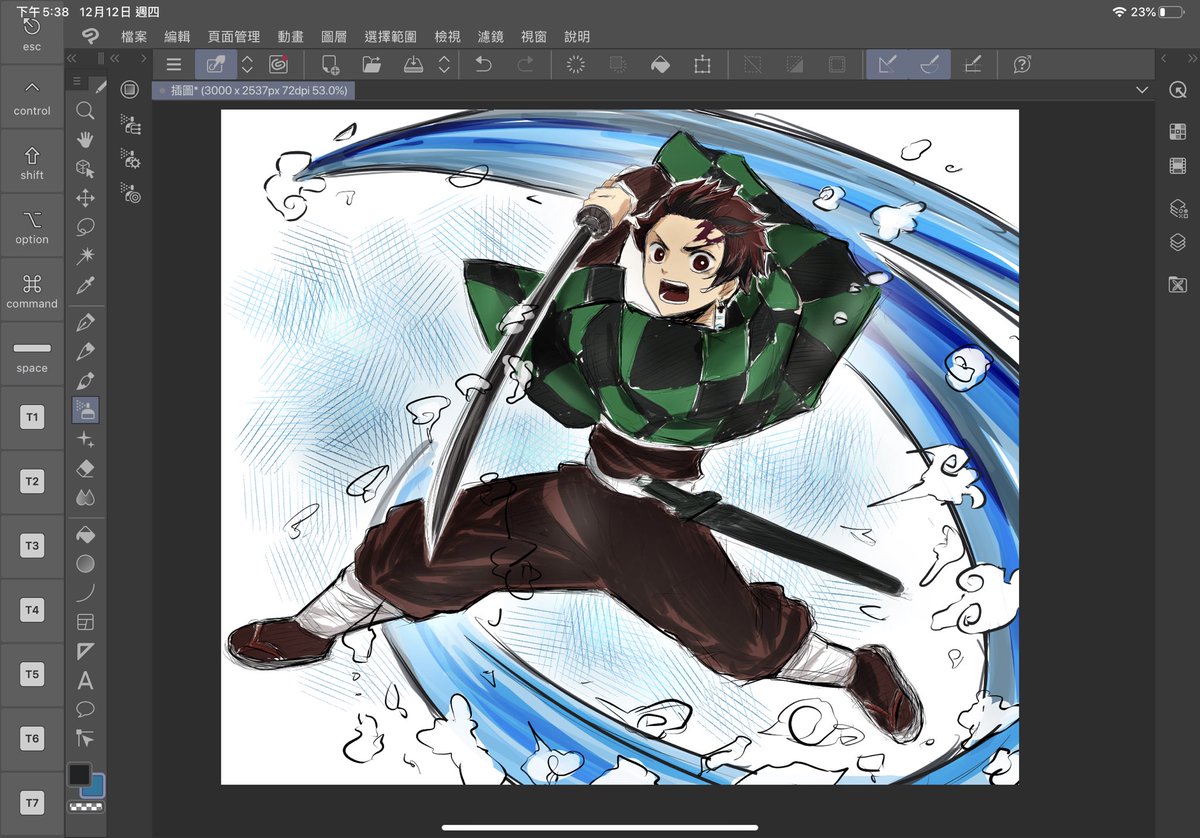The height and width of the screenshot is (838, 1200).
Task: Open the Sub Tool palette icon
Action: pos(130,124)
